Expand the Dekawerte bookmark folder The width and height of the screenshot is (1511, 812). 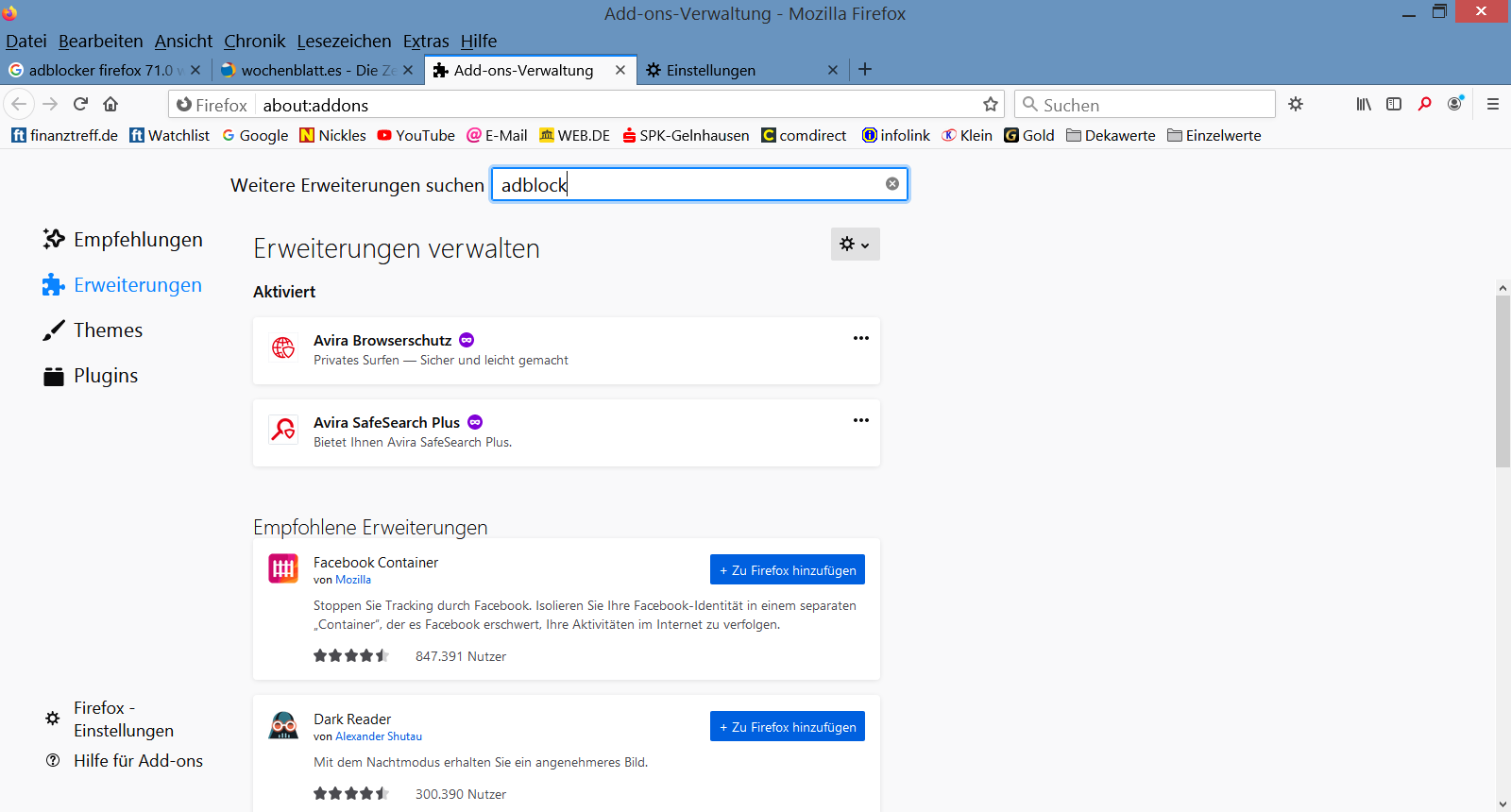(1111, 135)
